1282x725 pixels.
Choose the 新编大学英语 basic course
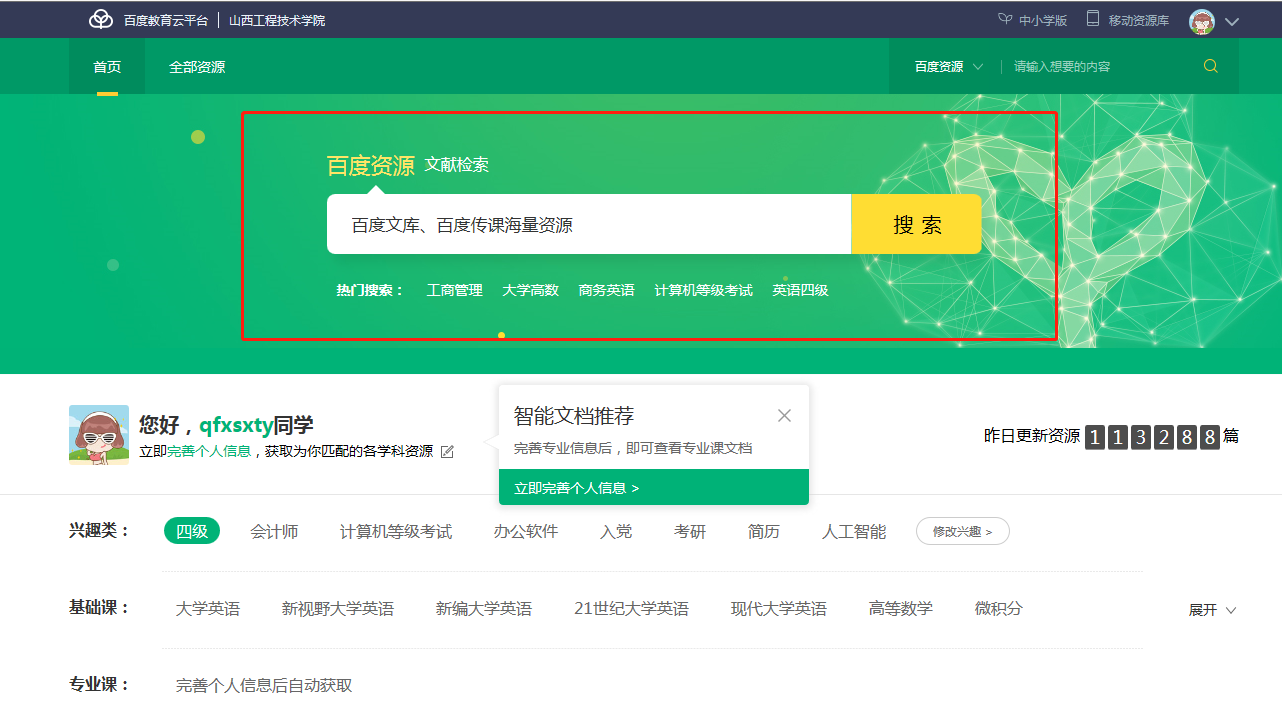(484, 608)
